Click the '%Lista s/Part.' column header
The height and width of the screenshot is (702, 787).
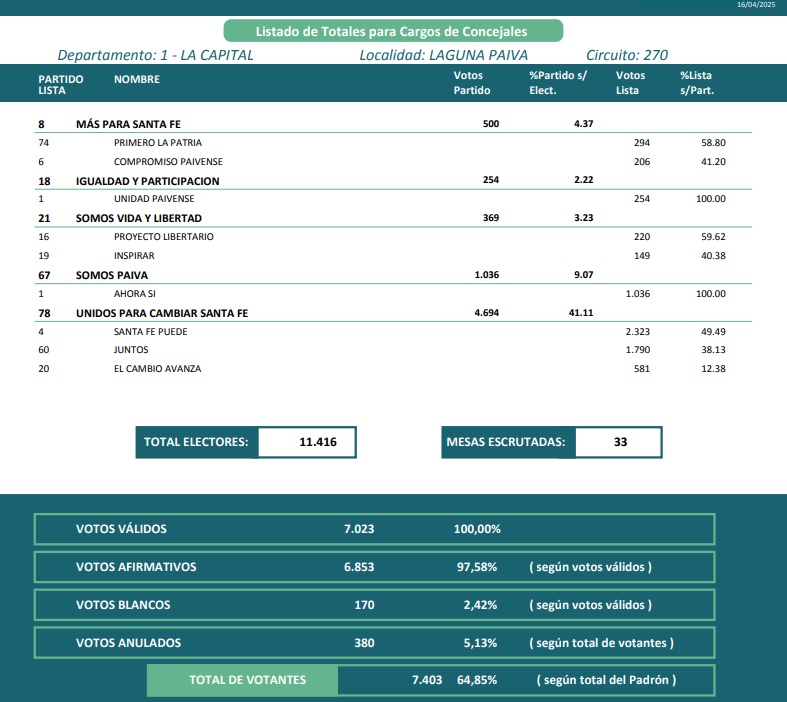pos(697,82)
